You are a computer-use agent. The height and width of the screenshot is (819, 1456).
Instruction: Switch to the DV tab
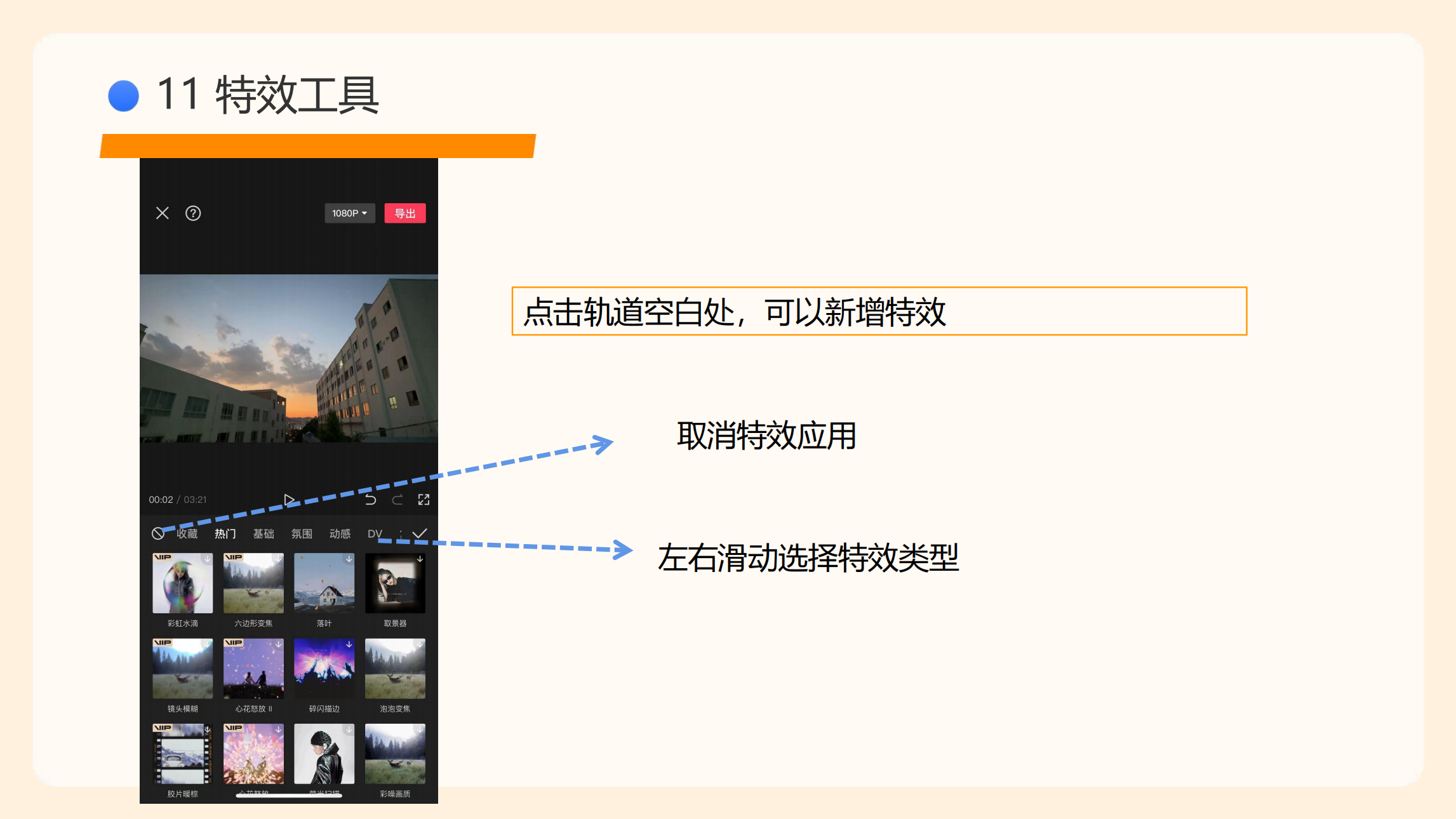click(375, 534)
